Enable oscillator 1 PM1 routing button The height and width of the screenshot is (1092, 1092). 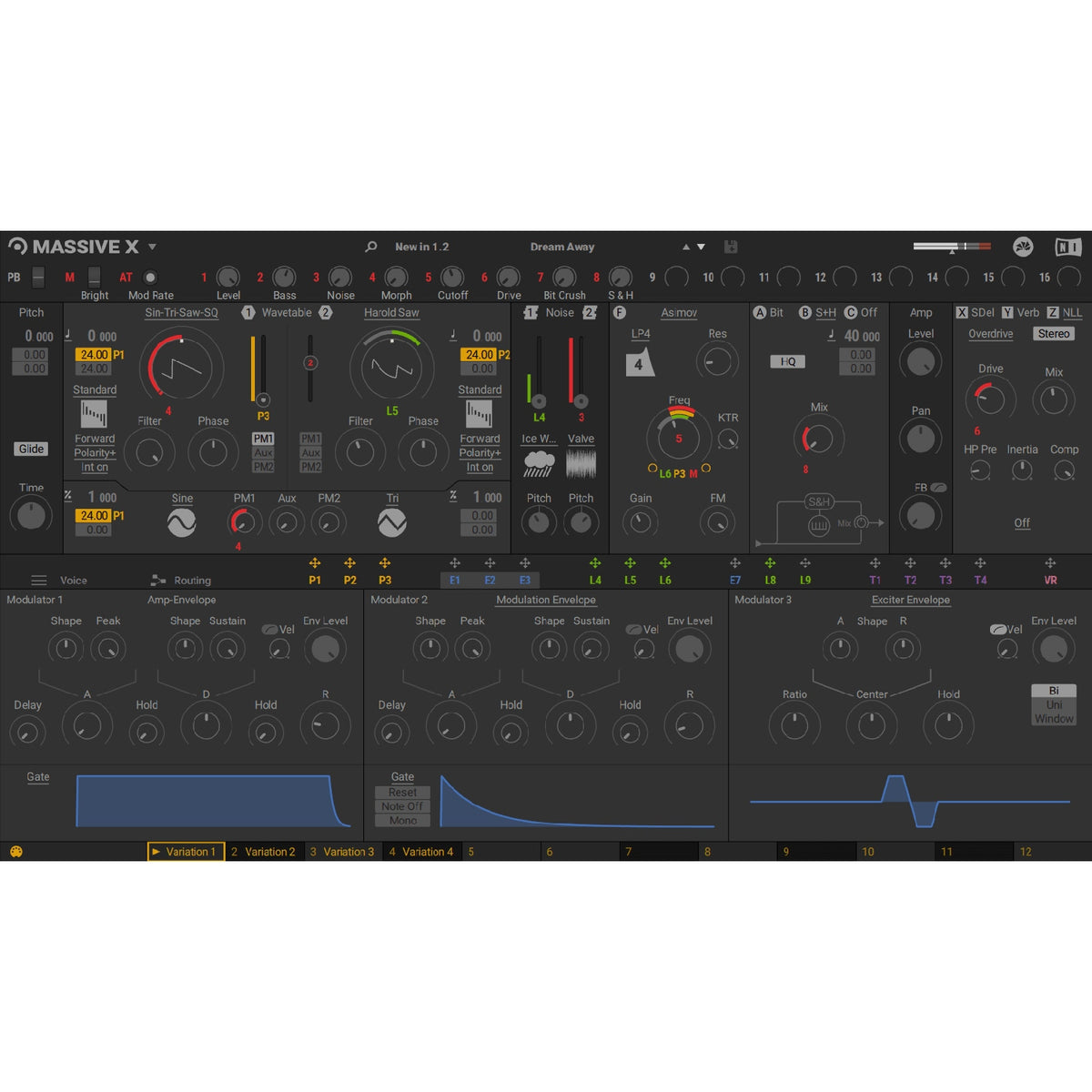(263, 439)
